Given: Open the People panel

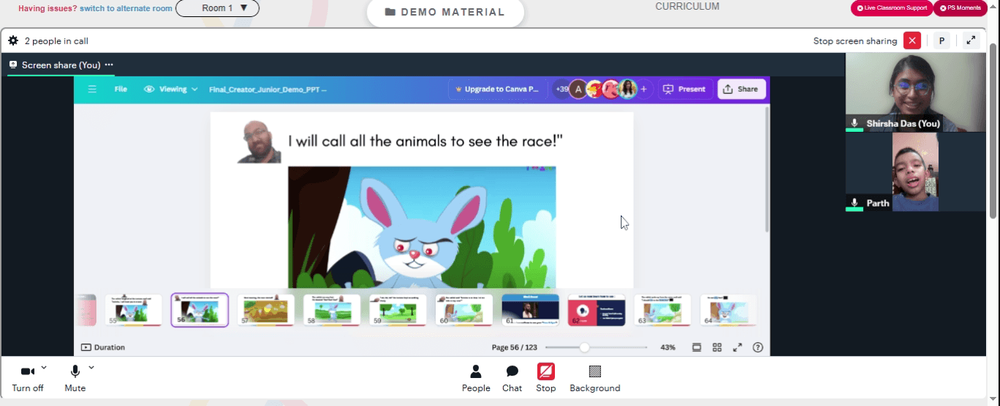Looking at the screenshot, I should (476, 378).
